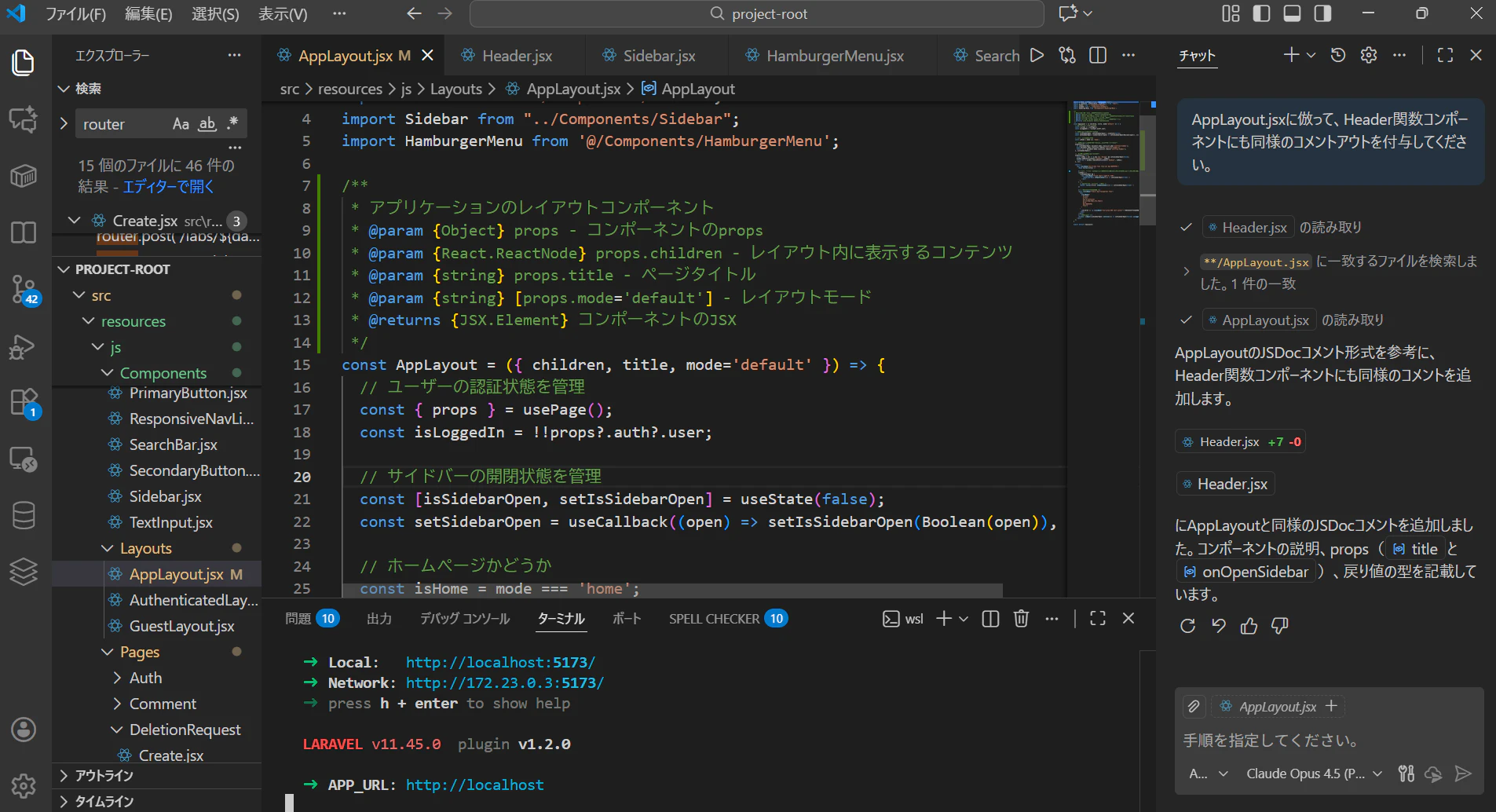This screenshot has height=812, width=1496.
Task: Open the Extensions view
Action: pos(24,402)
